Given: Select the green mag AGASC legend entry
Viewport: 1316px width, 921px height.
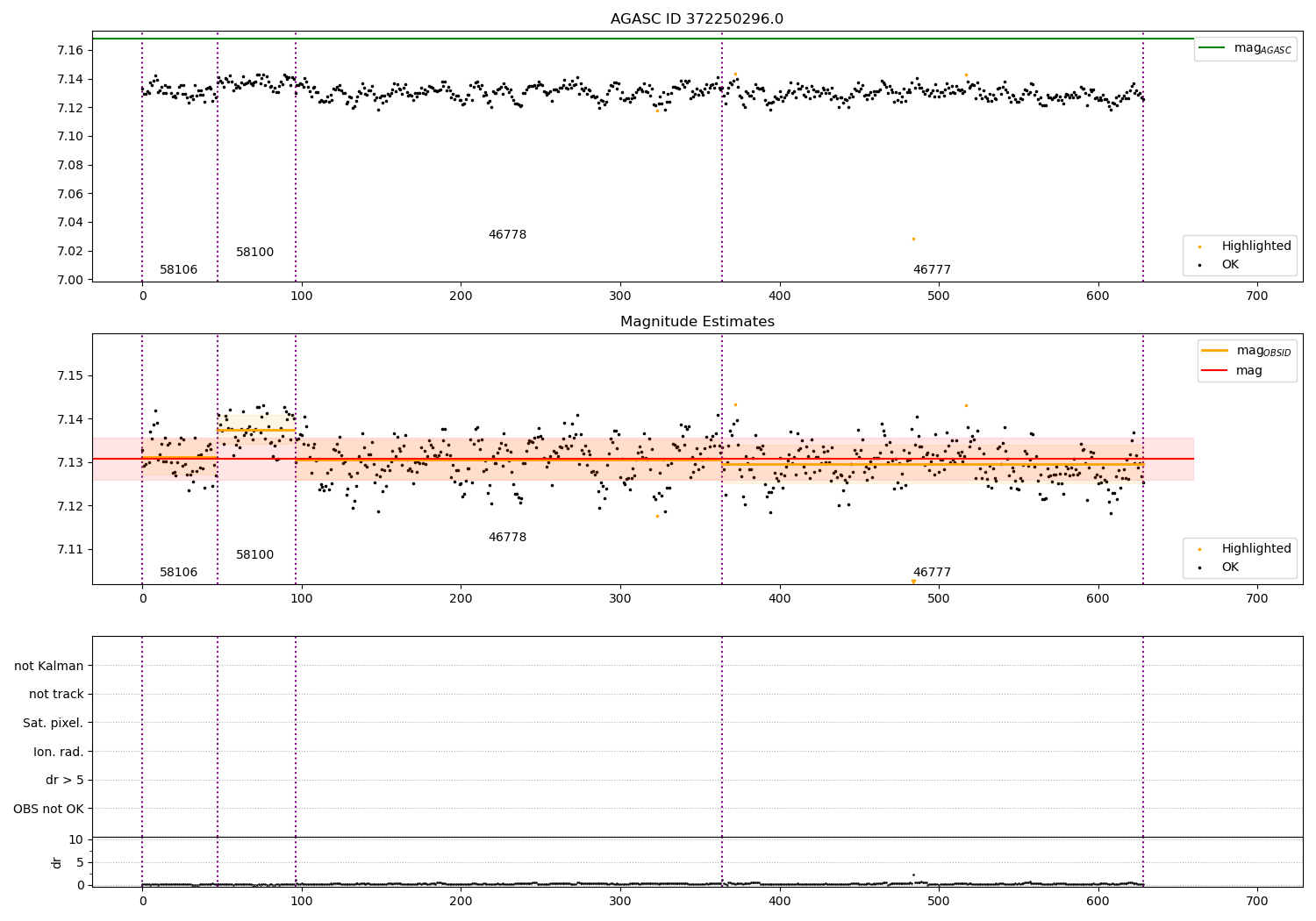Looking at the screenshot, I should [x=1245, y=48].
